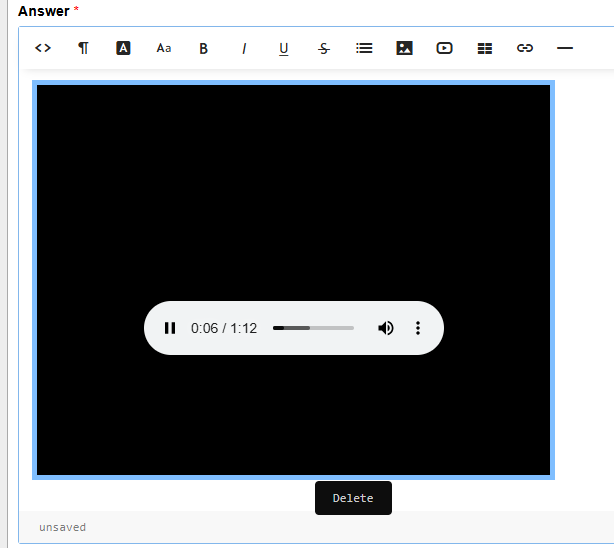This screenshot has width=614, height=548.
Task: Toggle bold formatting
Action: point(204,48)
